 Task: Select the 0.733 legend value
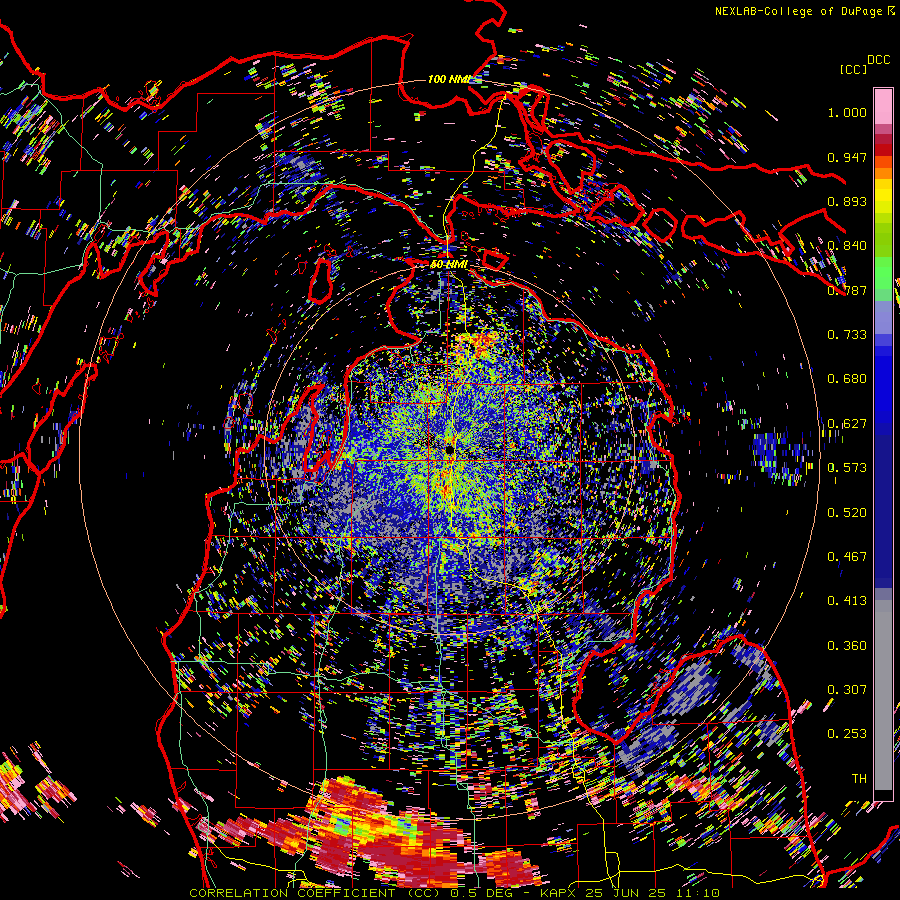tap(847, 335)
